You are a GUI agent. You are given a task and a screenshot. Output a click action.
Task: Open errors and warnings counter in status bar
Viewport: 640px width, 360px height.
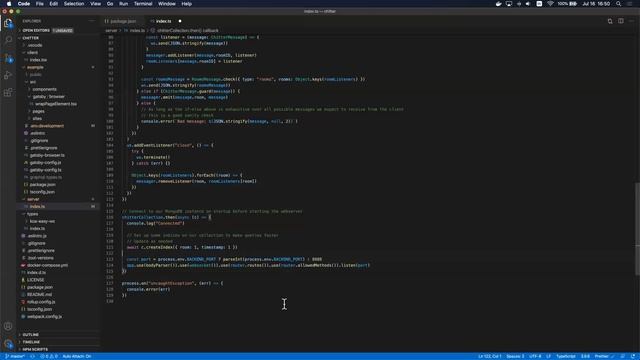(49, 356)
